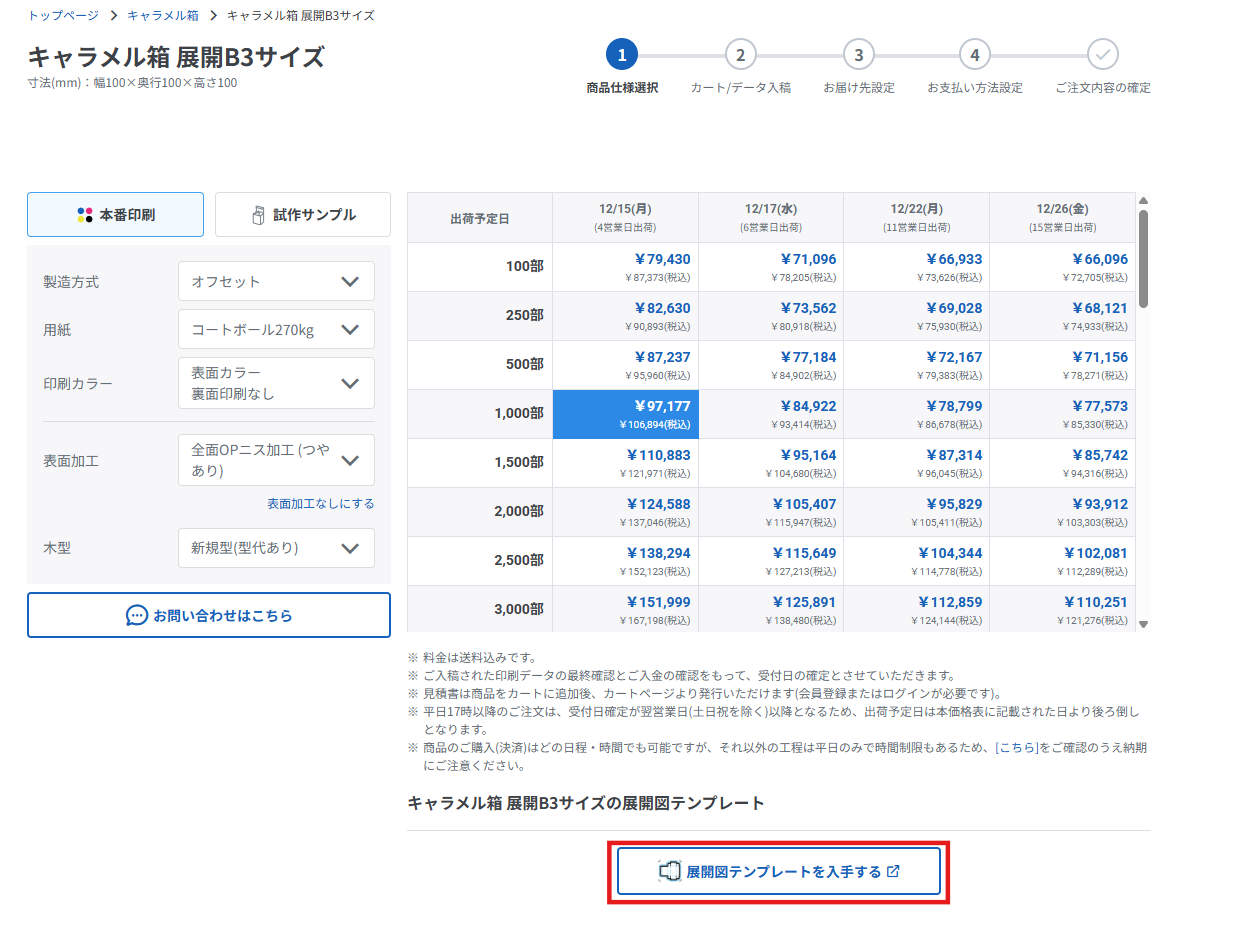
Task: Select price ¥73,562 for 250部
Action: pyautogui.click(x=771, y=316)
